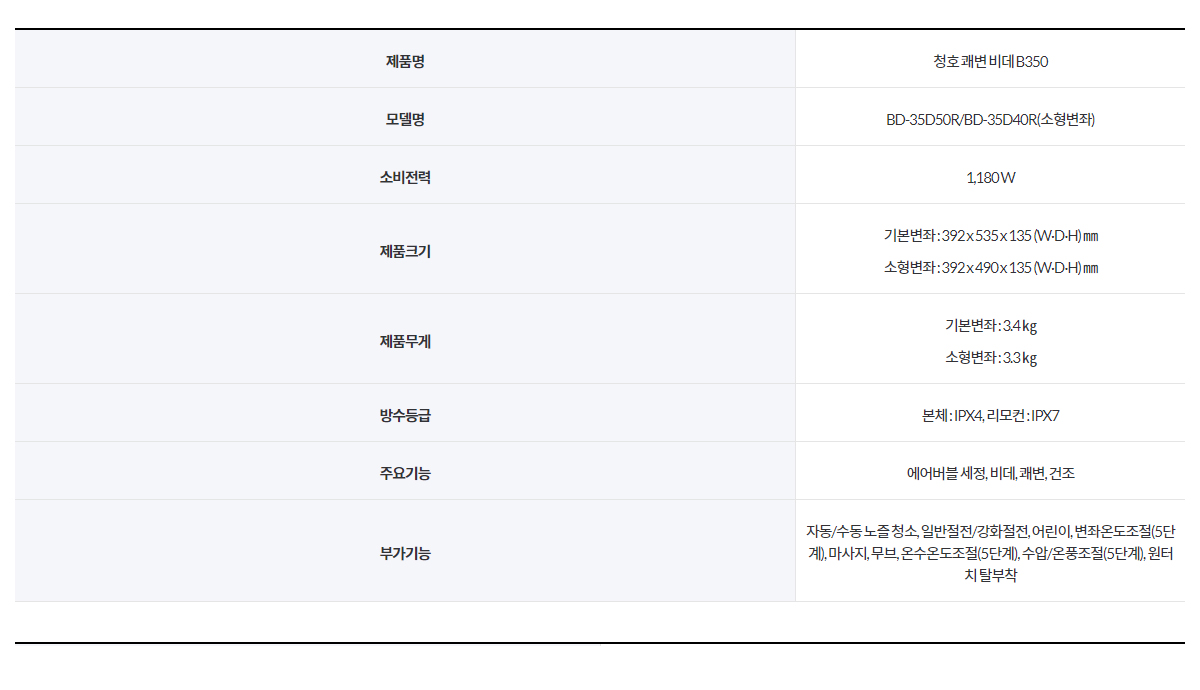Click the 주요기능 label
The image size is (1200, 690).
coord(405,473)
